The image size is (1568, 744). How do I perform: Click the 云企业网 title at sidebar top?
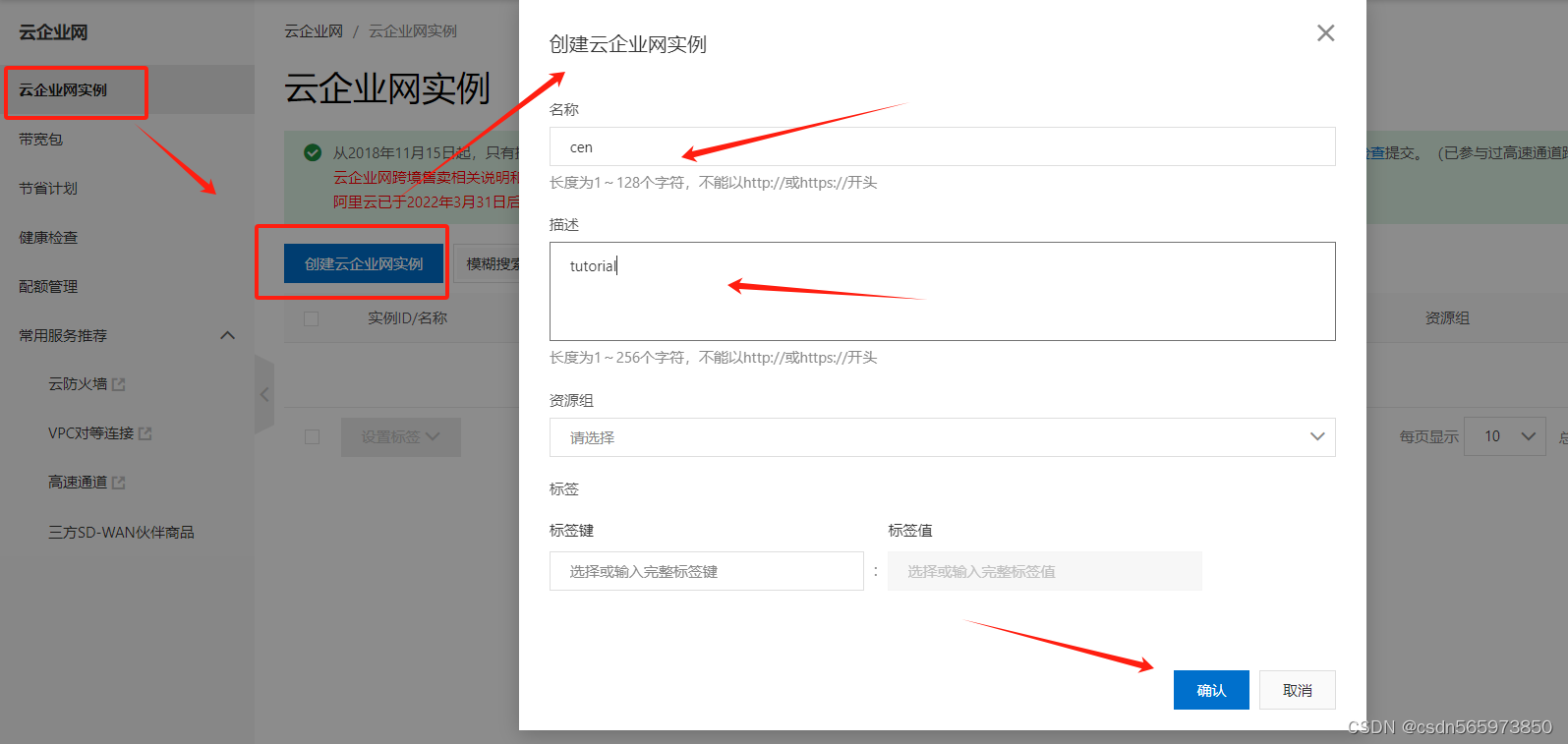point(53,32)
